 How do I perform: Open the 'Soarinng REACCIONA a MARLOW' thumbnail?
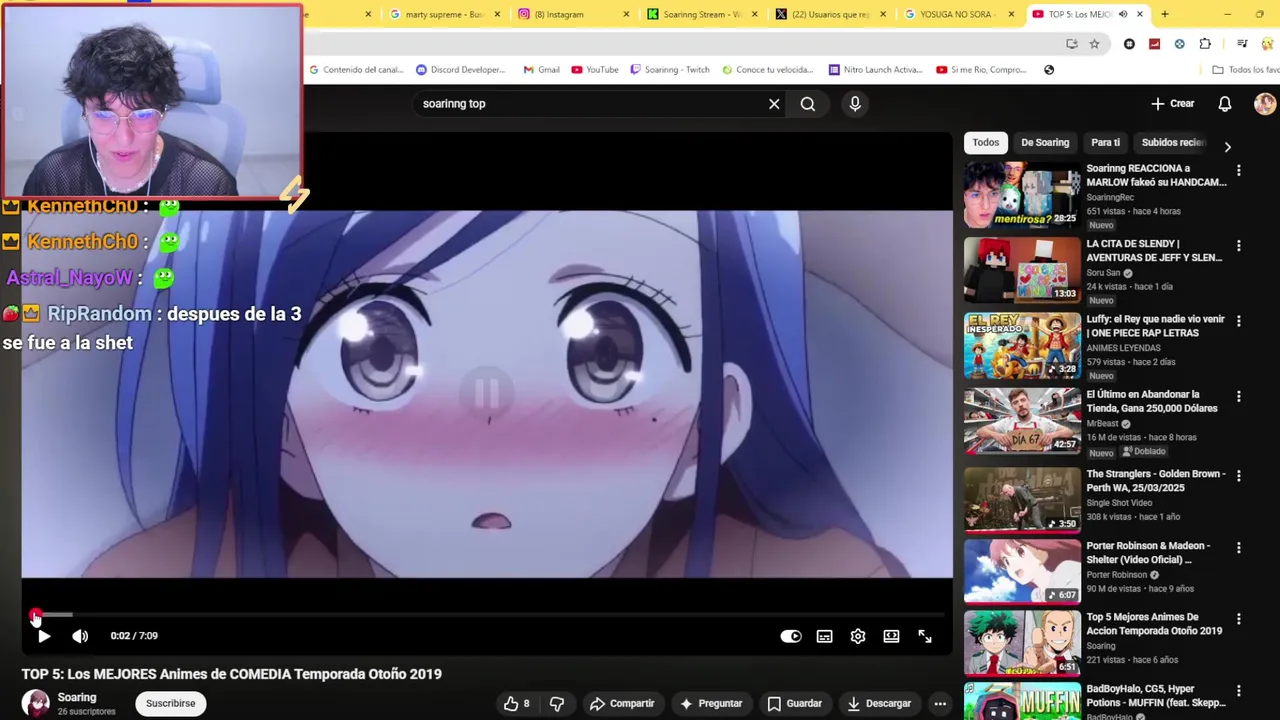(x=1022, y=195)
